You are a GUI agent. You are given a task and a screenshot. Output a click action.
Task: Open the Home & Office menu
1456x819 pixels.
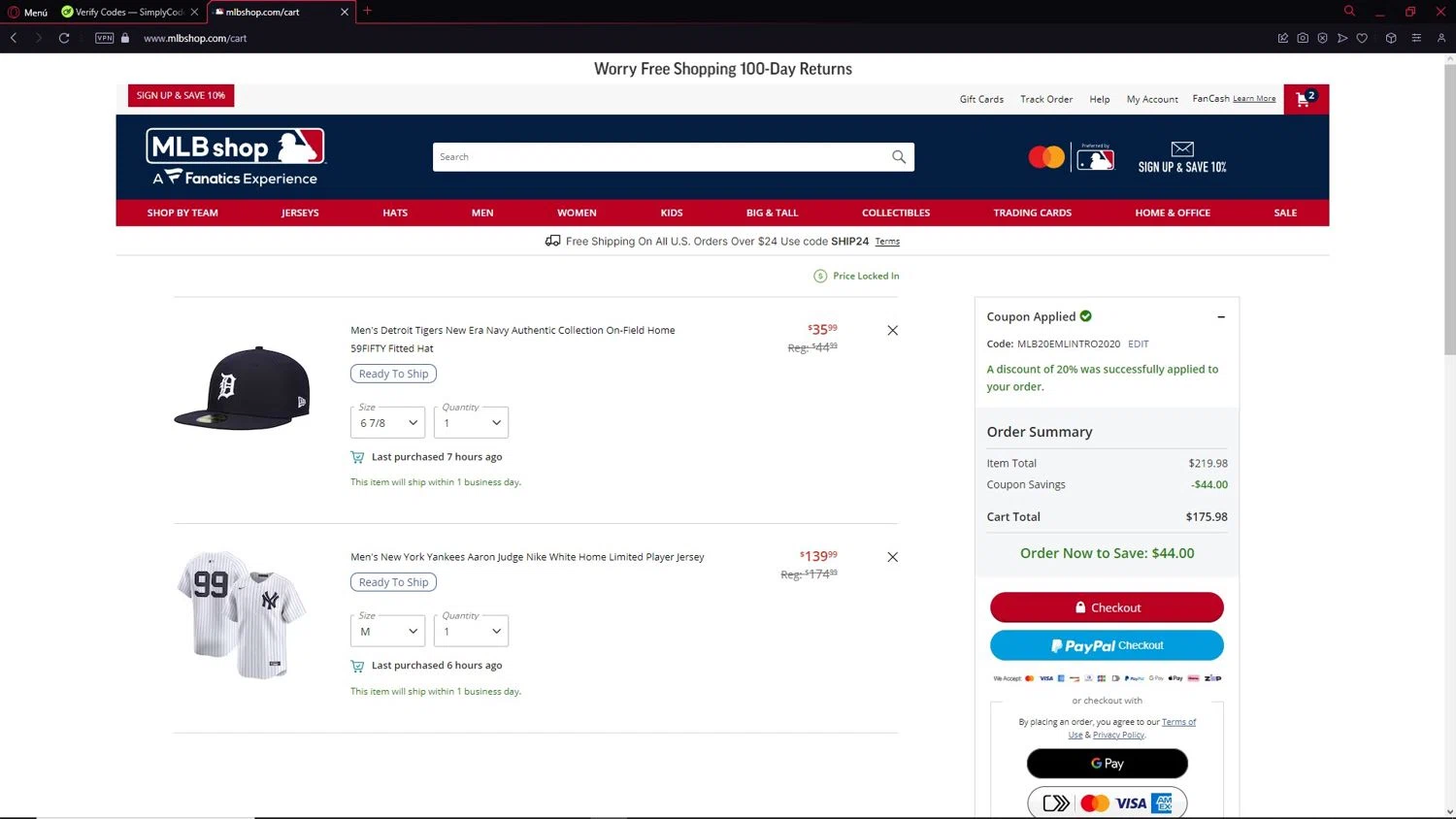pyautogui.click(x=1173, y=213)
